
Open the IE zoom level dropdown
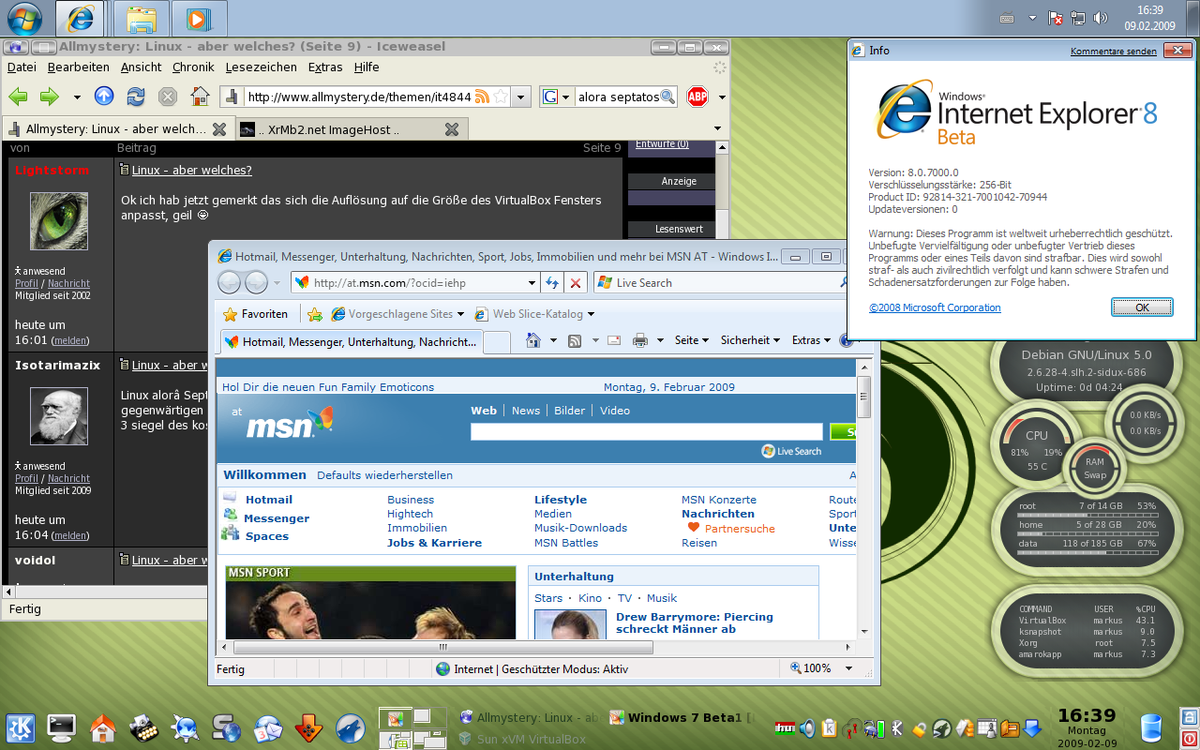[849, 668]
